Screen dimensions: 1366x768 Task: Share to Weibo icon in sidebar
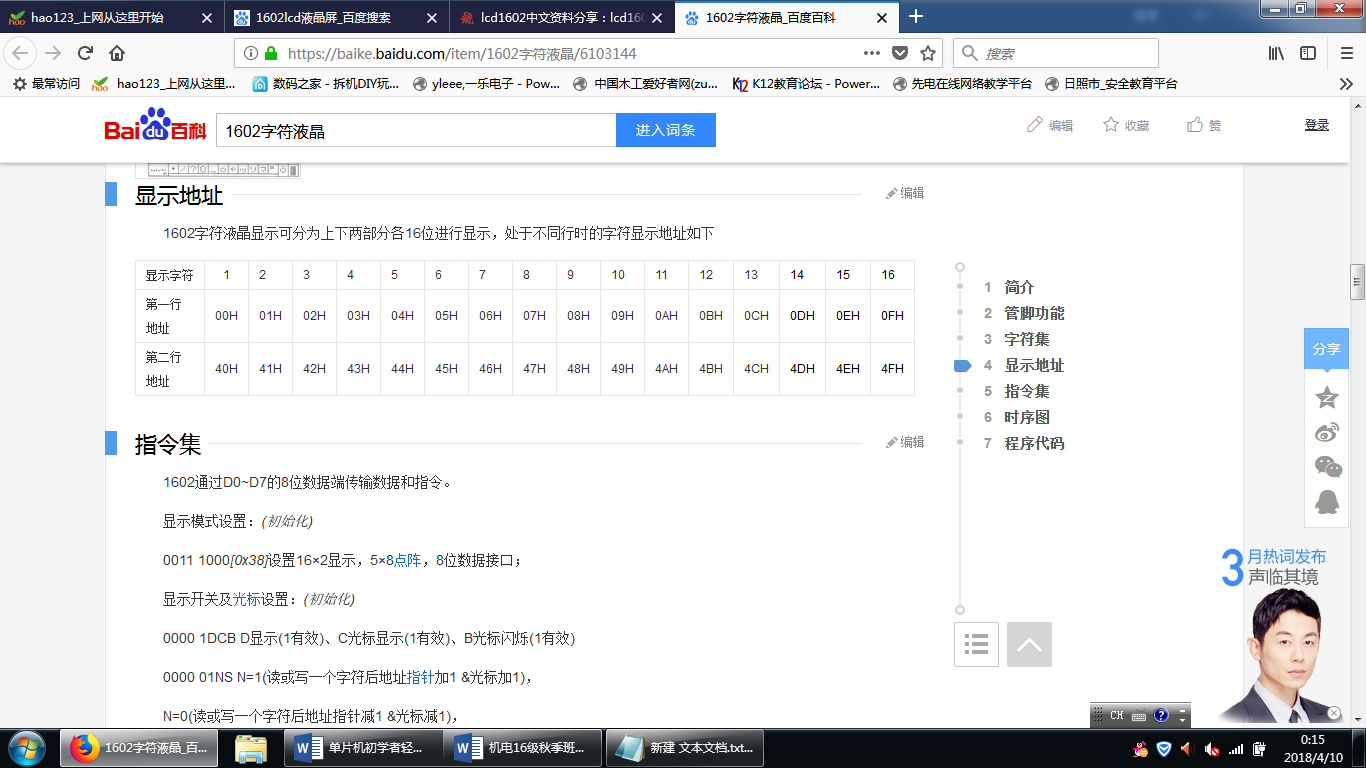(1327, 432)
